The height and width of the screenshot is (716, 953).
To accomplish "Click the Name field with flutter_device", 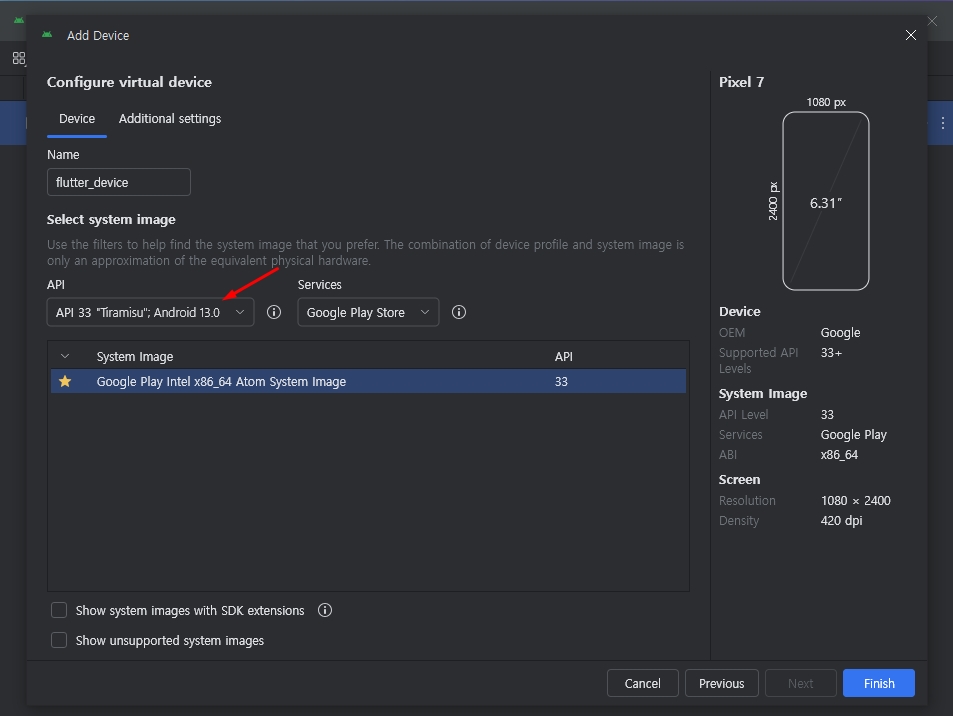I will 119,182.
